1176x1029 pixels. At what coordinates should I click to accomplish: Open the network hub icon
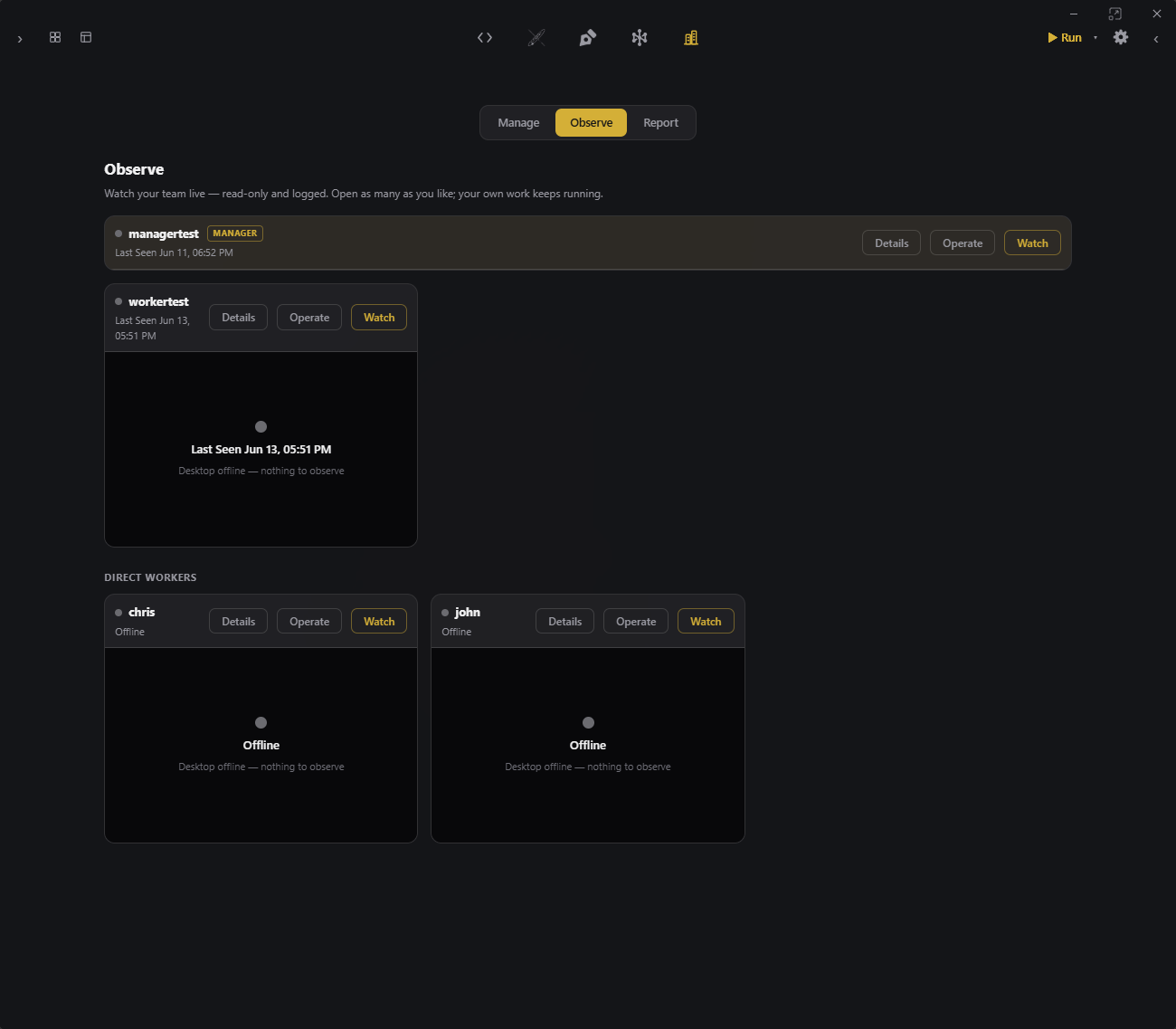pos(640,37)
